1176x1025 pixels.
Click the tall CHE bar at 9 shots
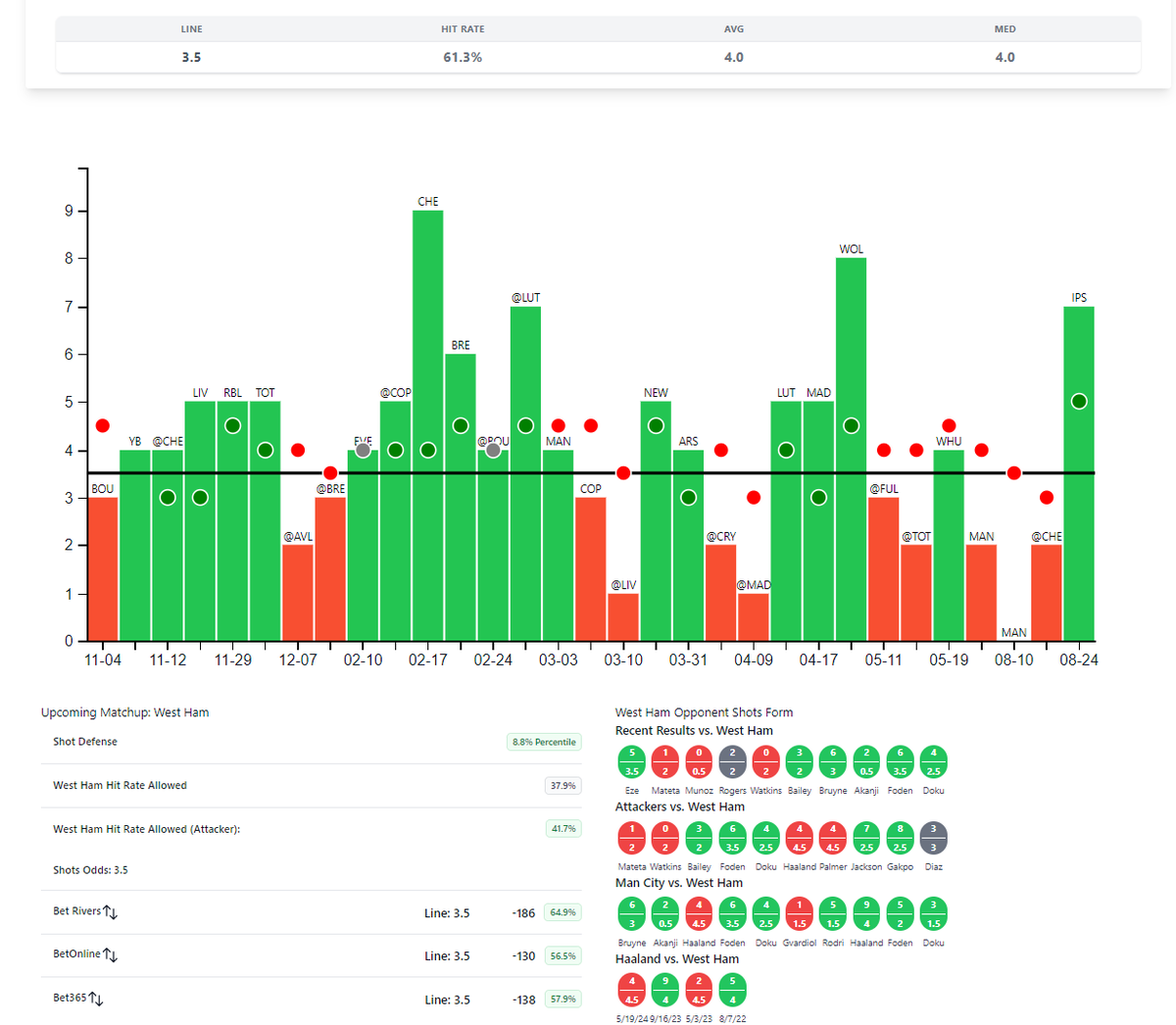tap(428, 425)
